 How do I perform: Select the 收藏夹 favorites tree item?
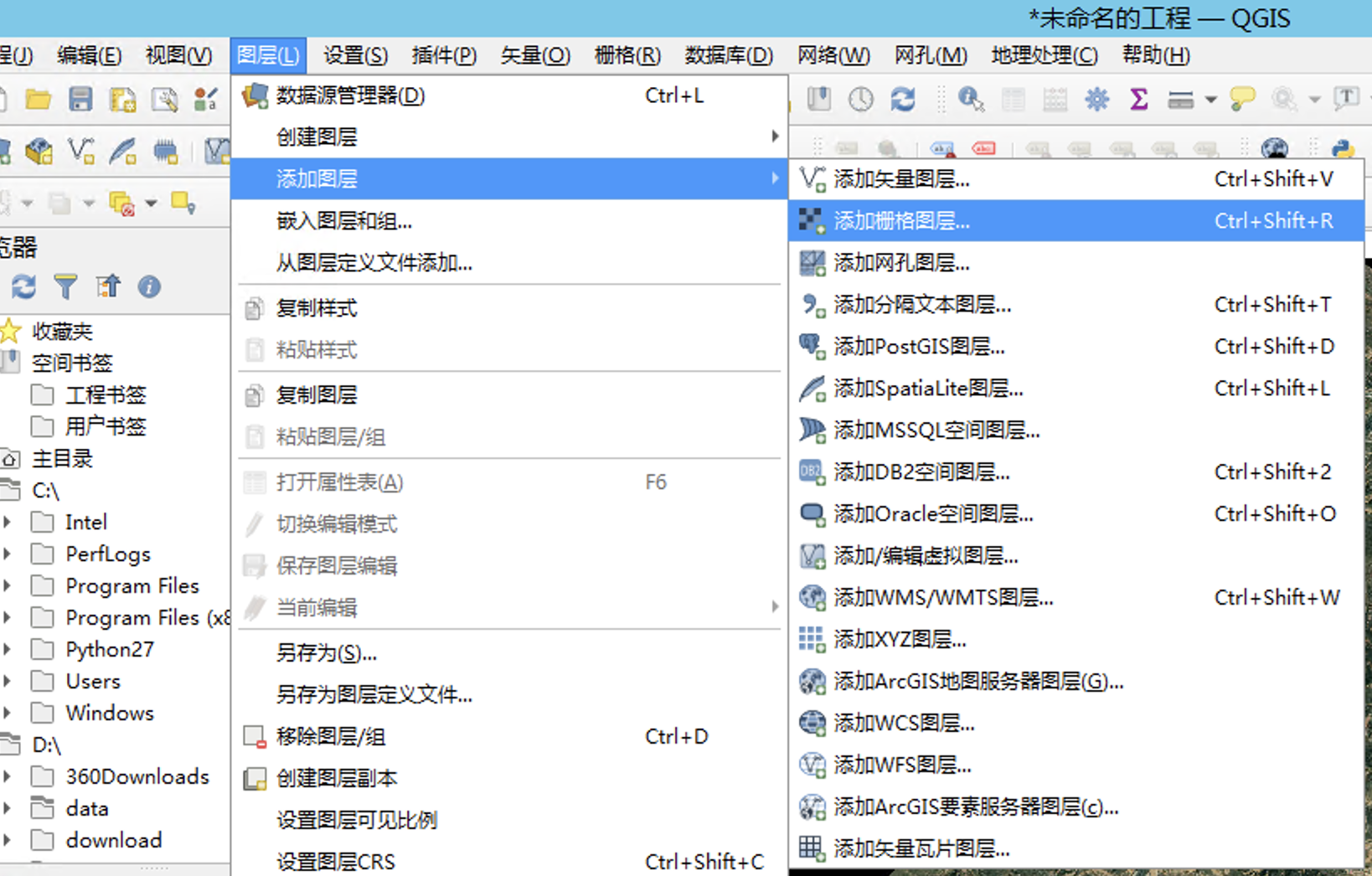pyautogui.click(x=62, y=332)
